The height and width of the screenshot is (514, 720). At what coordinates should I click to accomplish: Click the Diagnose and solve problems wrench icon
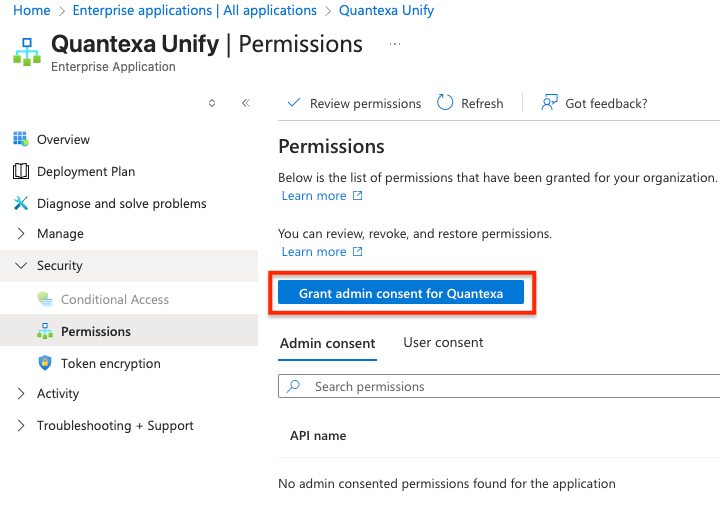click(21, 203)
